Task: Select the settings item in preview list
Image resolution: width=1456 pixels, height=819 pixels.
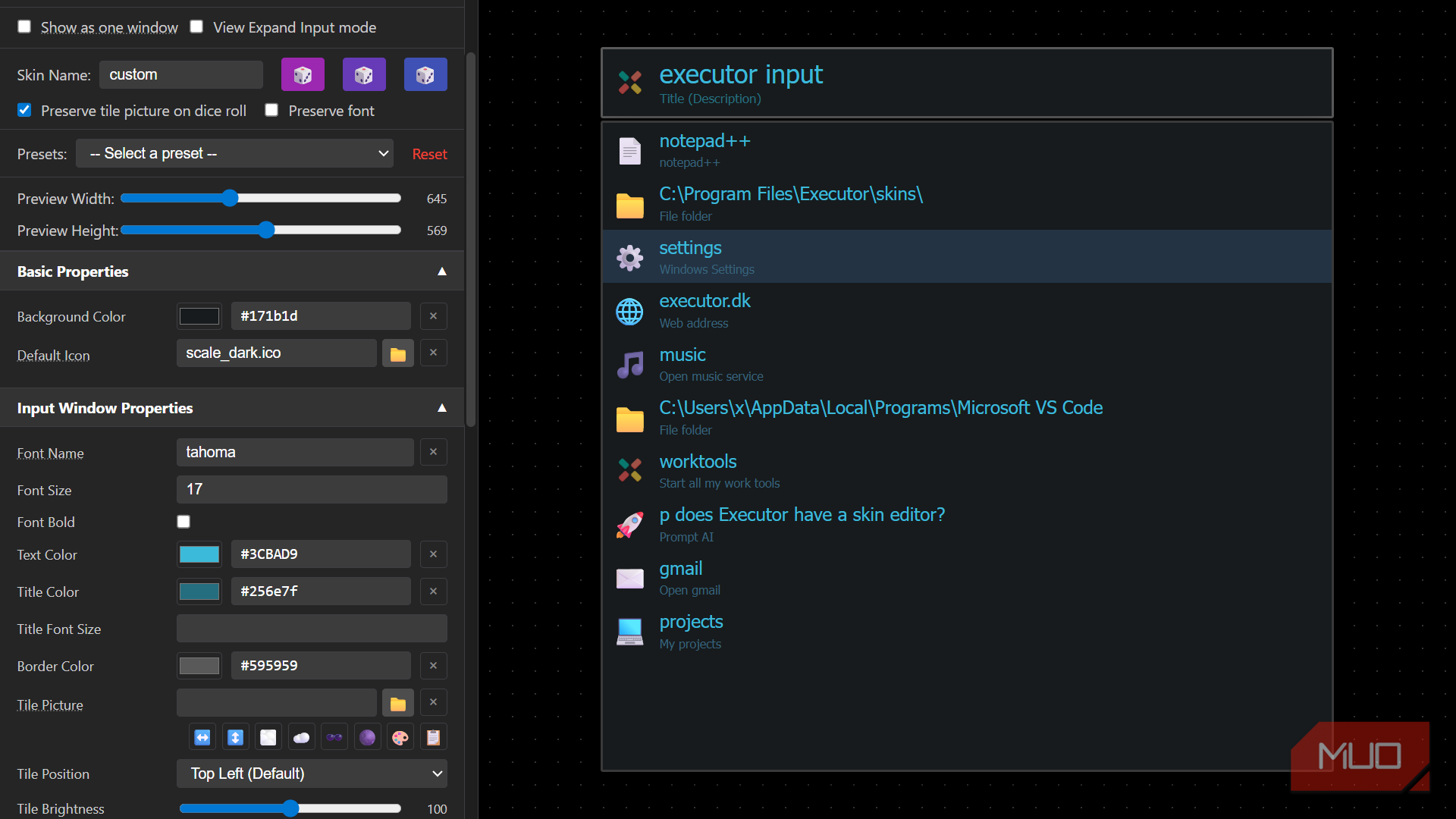Action: 967,257
